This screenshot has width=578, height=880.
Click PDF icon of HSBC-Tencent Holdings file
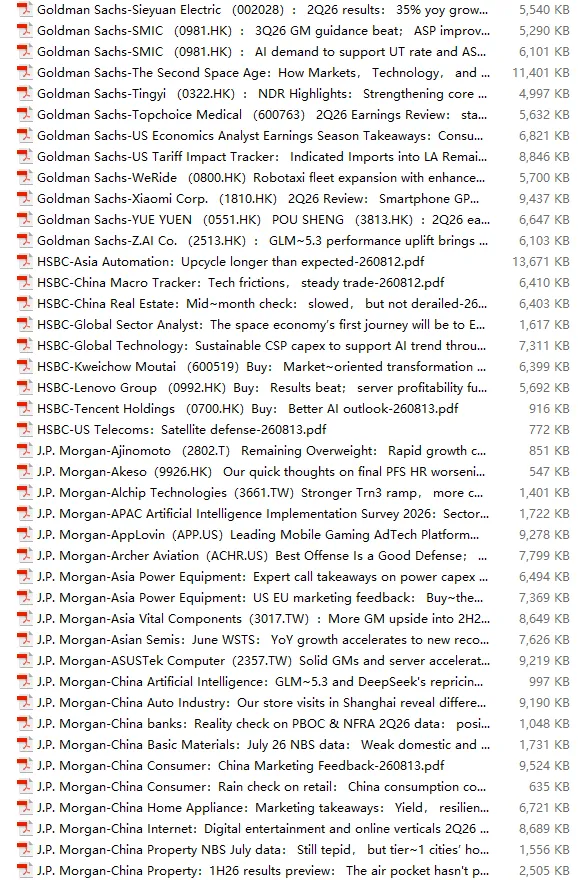pyautogui.click(x=25, y=409)
